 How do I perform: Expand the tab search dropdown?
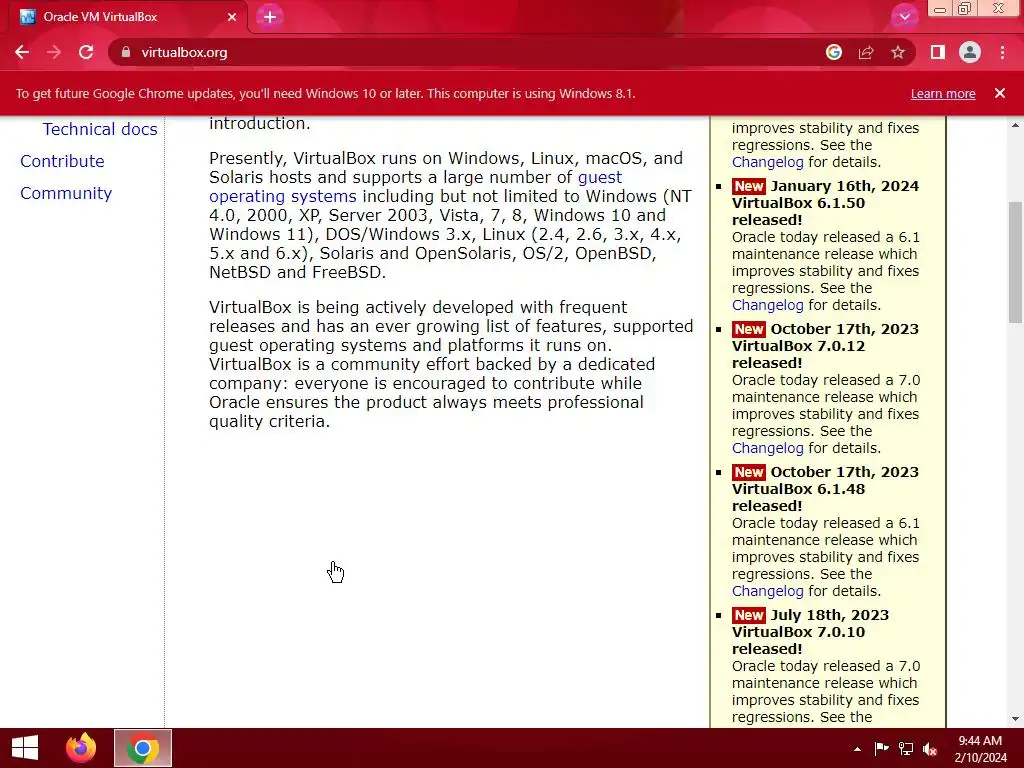pyautogui.click(x=904, y=17)
